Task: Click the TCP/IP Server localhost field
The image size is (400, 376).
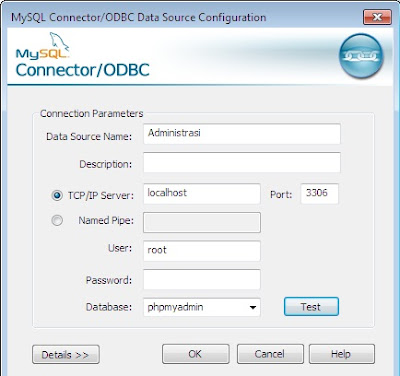Action: [x=202, y=194]
